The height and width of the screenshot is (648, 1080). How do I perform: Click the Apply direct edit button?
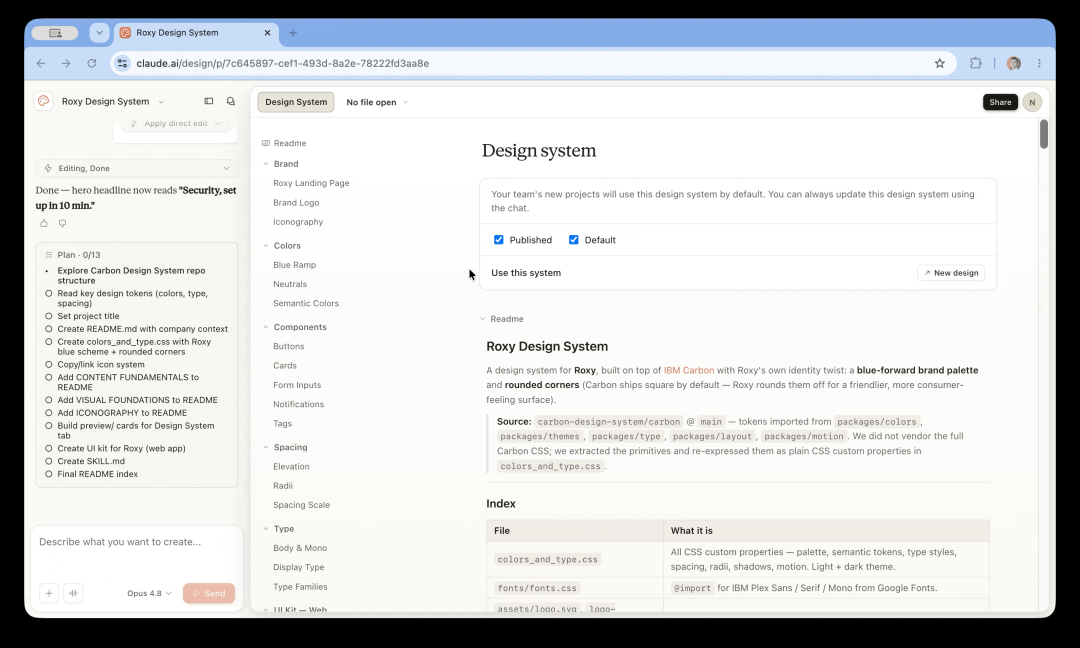(176, 123)
